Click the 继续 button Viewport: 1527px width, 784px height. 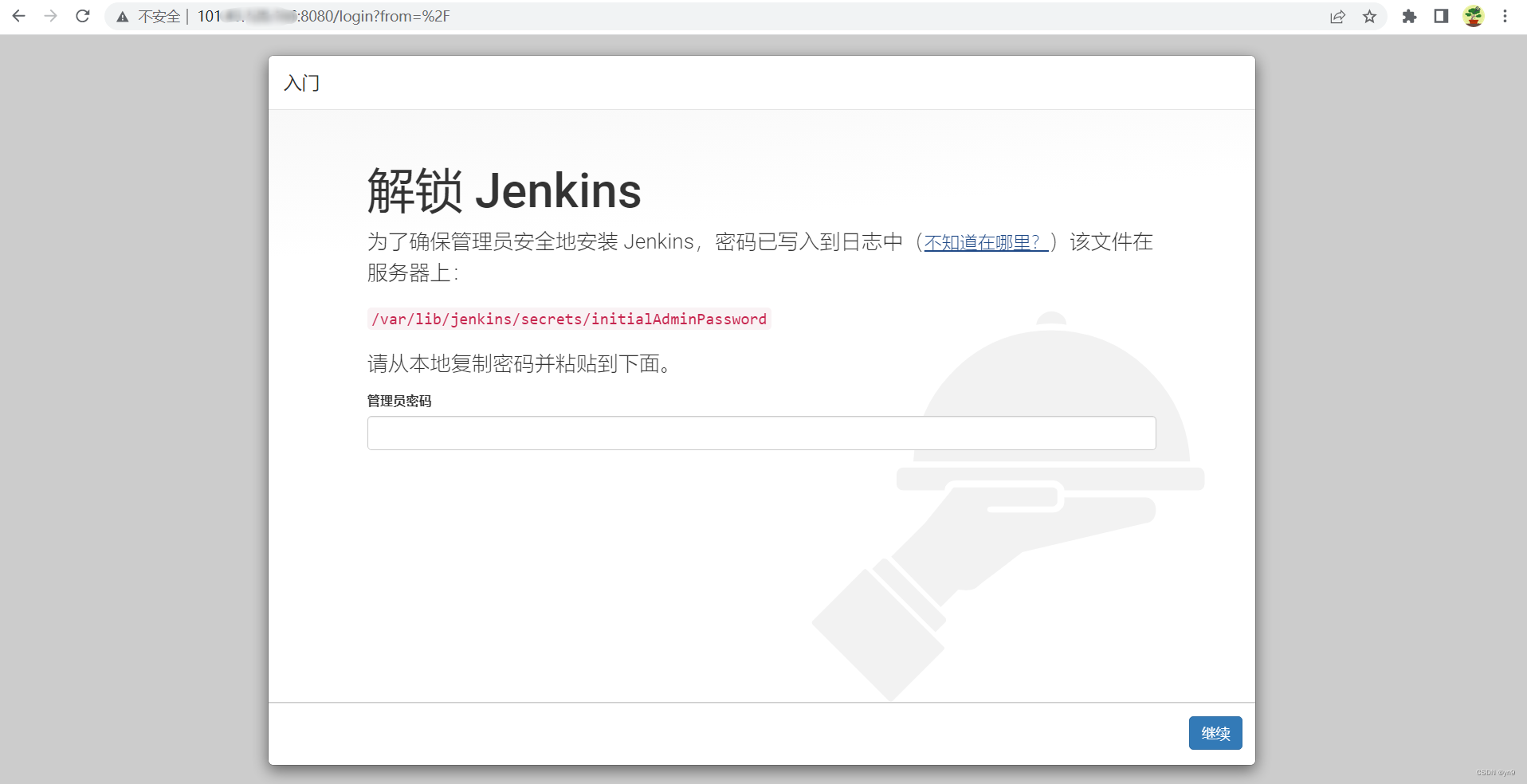tap(1215, 733)
